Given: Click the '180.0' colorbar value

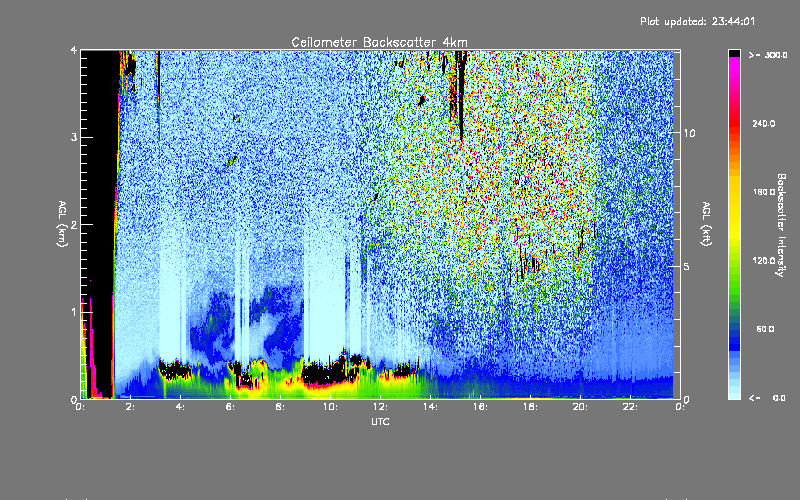Looking at the screenshot, I should (764, 192).
